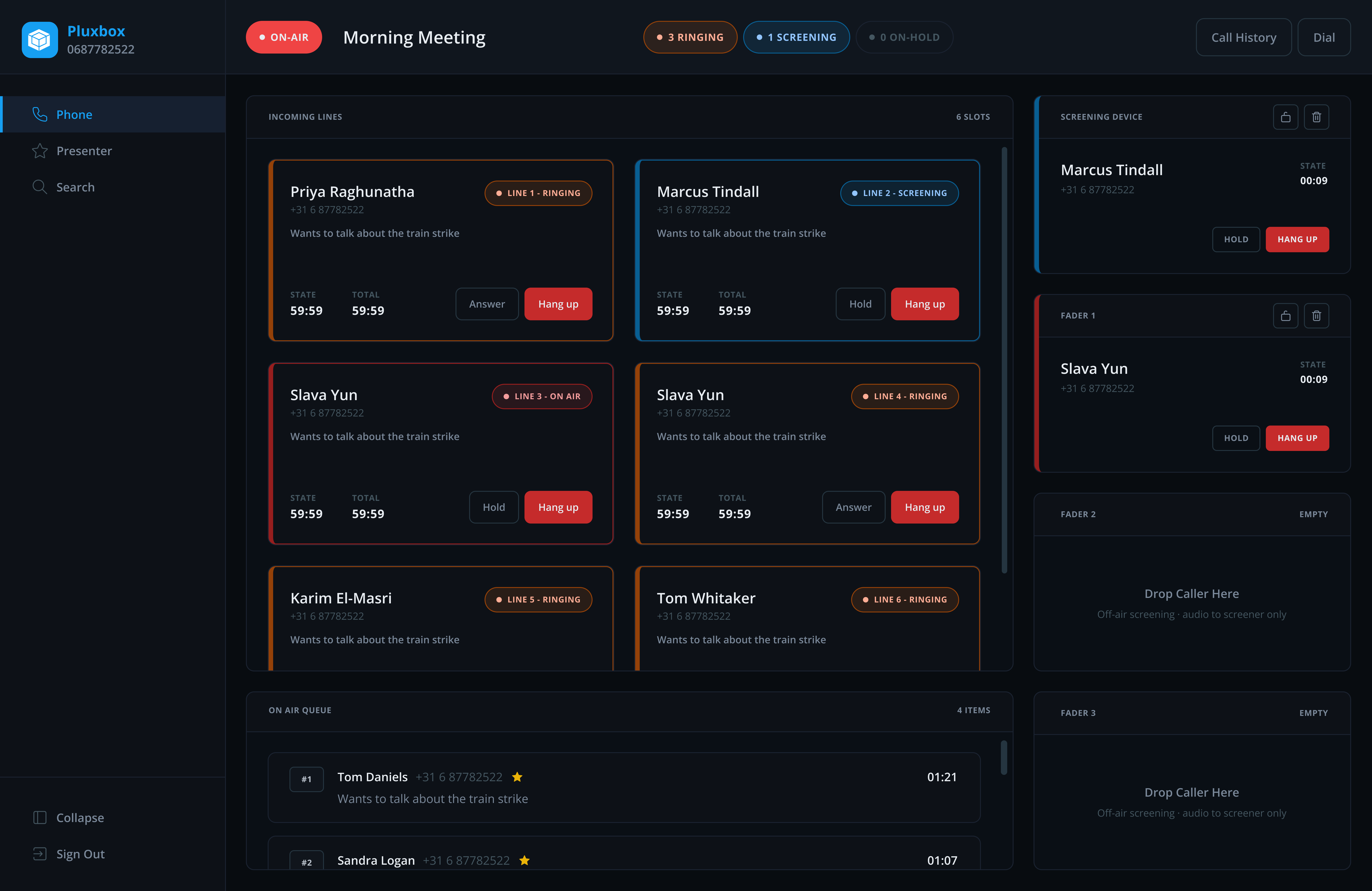This screenshot has width=1372, height=891.
Task: Click the Line 1 - Ringing badge
Action: (538, 193)
